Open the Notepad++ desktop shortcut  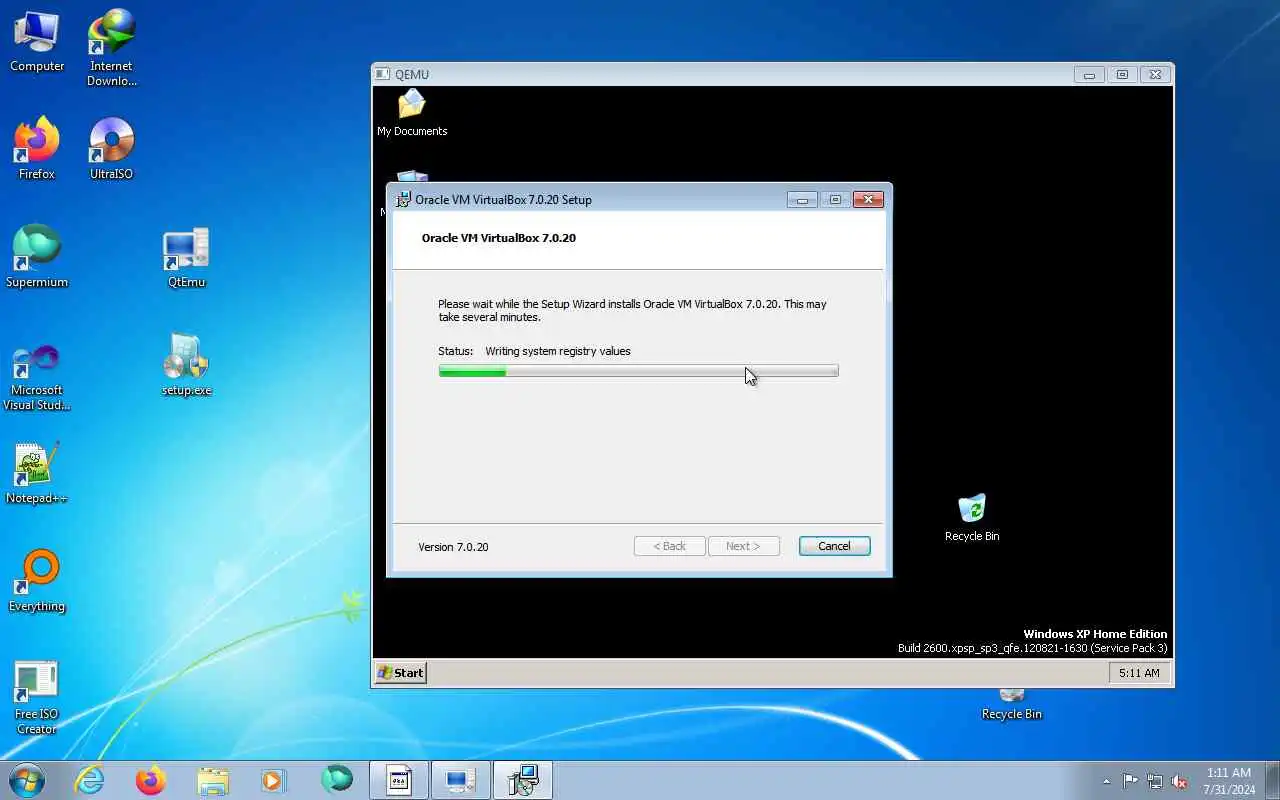coord(37,473)
